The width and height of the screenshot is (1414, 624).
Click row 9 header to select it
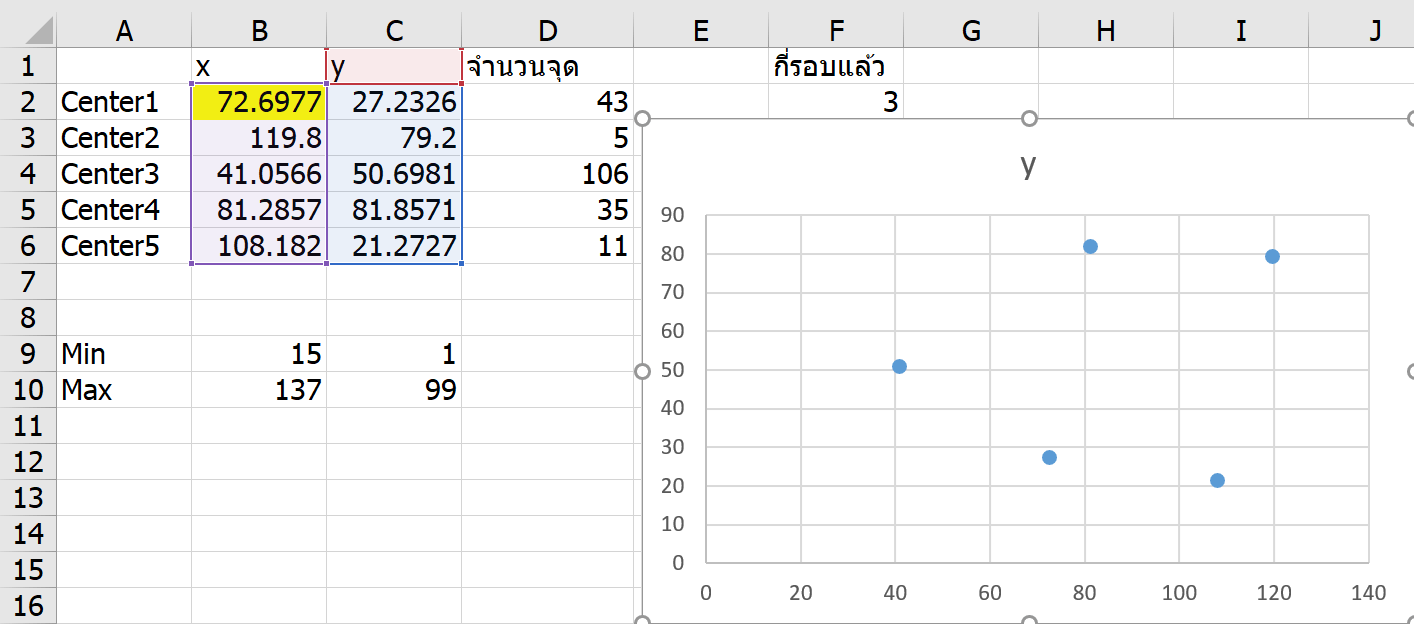pos(27,354)
